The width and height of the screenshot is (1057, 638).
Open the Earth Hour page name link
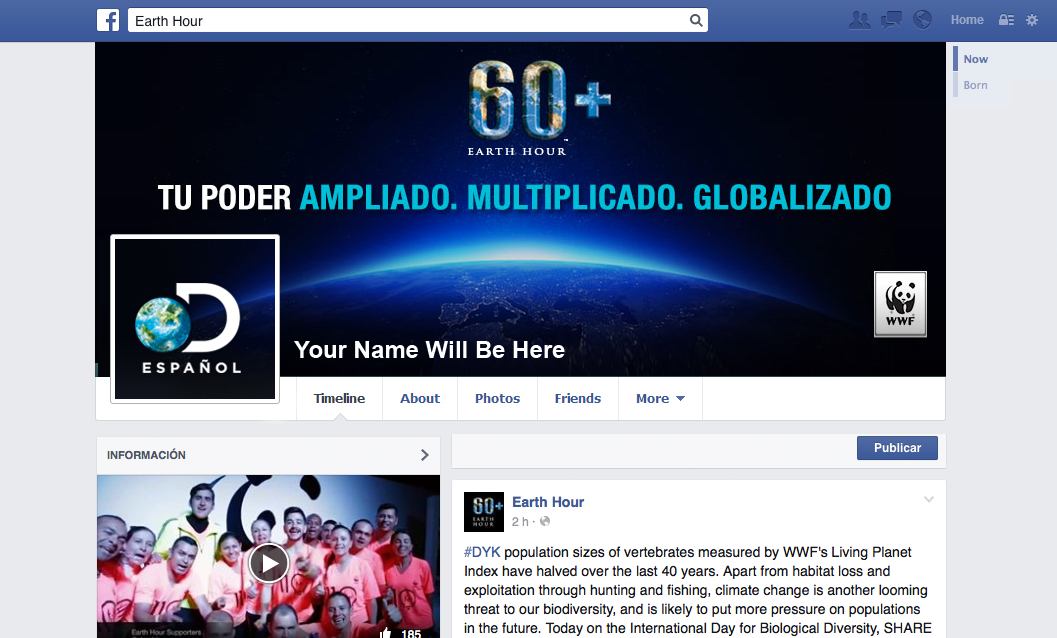point(548,502)
